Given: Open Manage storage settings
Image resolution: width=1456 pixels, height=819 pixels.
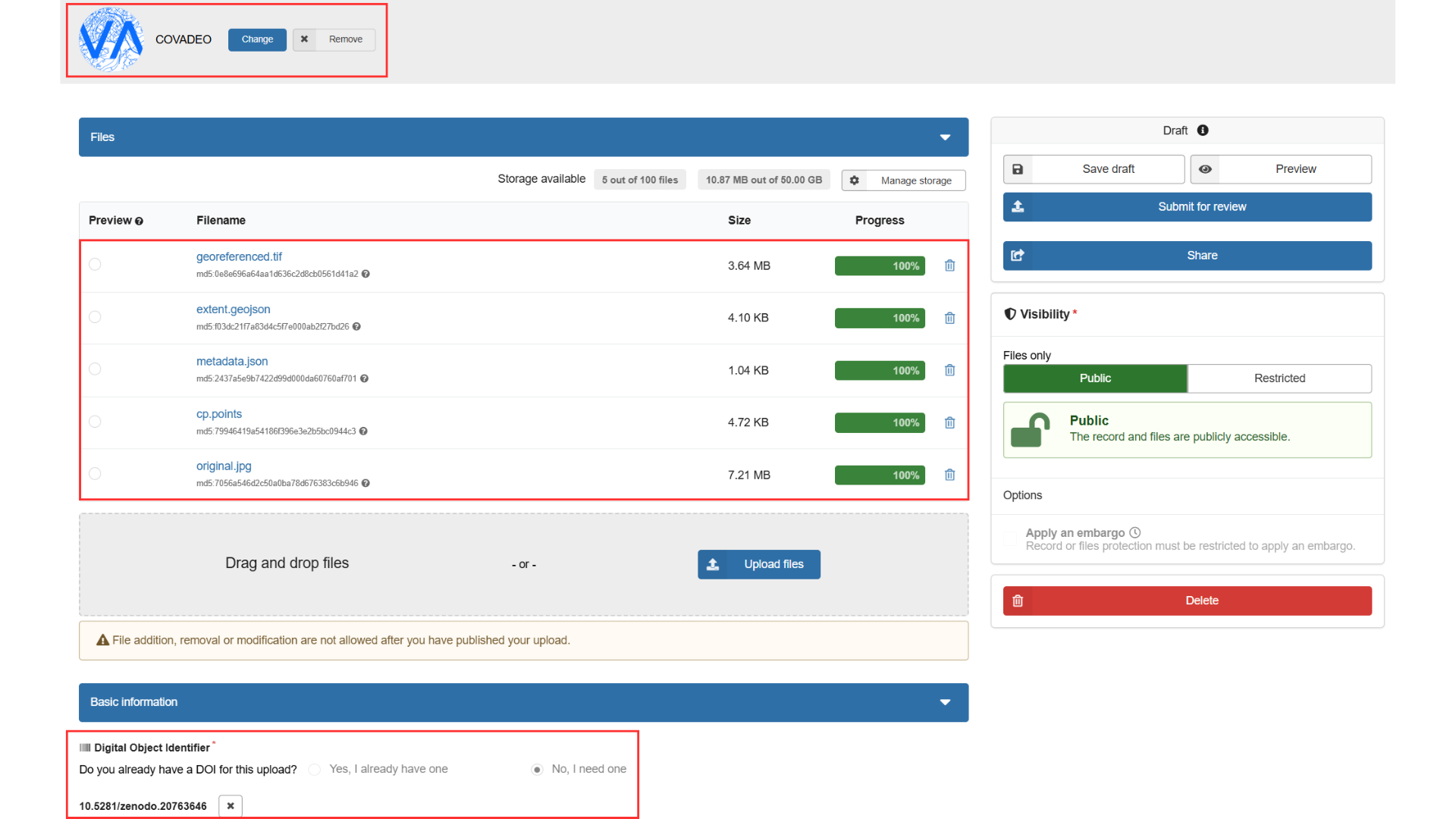Looking at the screenshot, I should click(903, 180).
